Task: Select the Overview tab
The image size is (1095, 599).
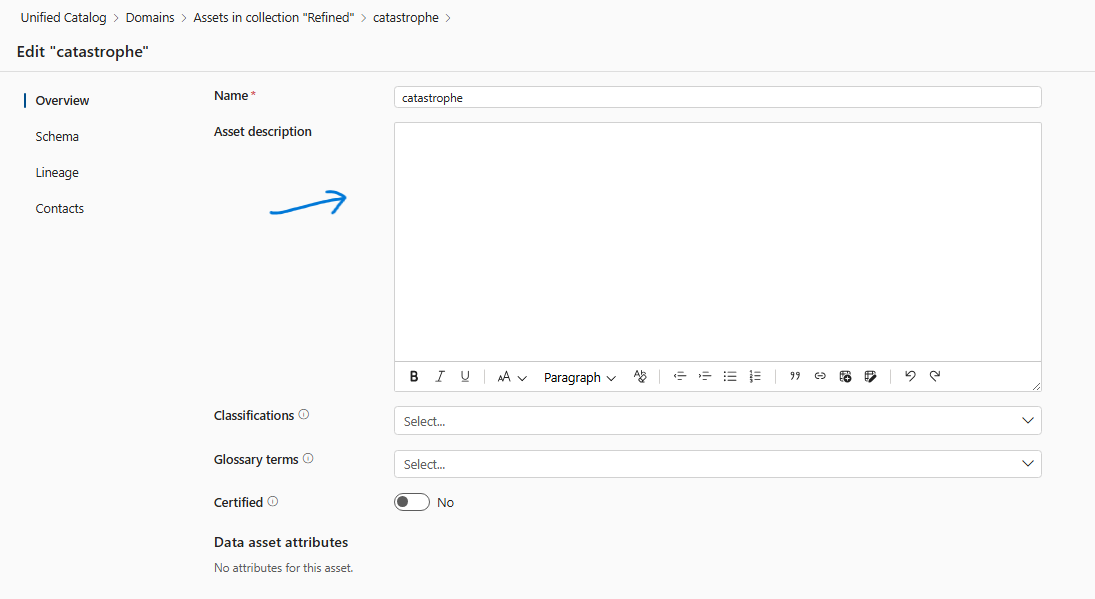Action: point(62,101)
